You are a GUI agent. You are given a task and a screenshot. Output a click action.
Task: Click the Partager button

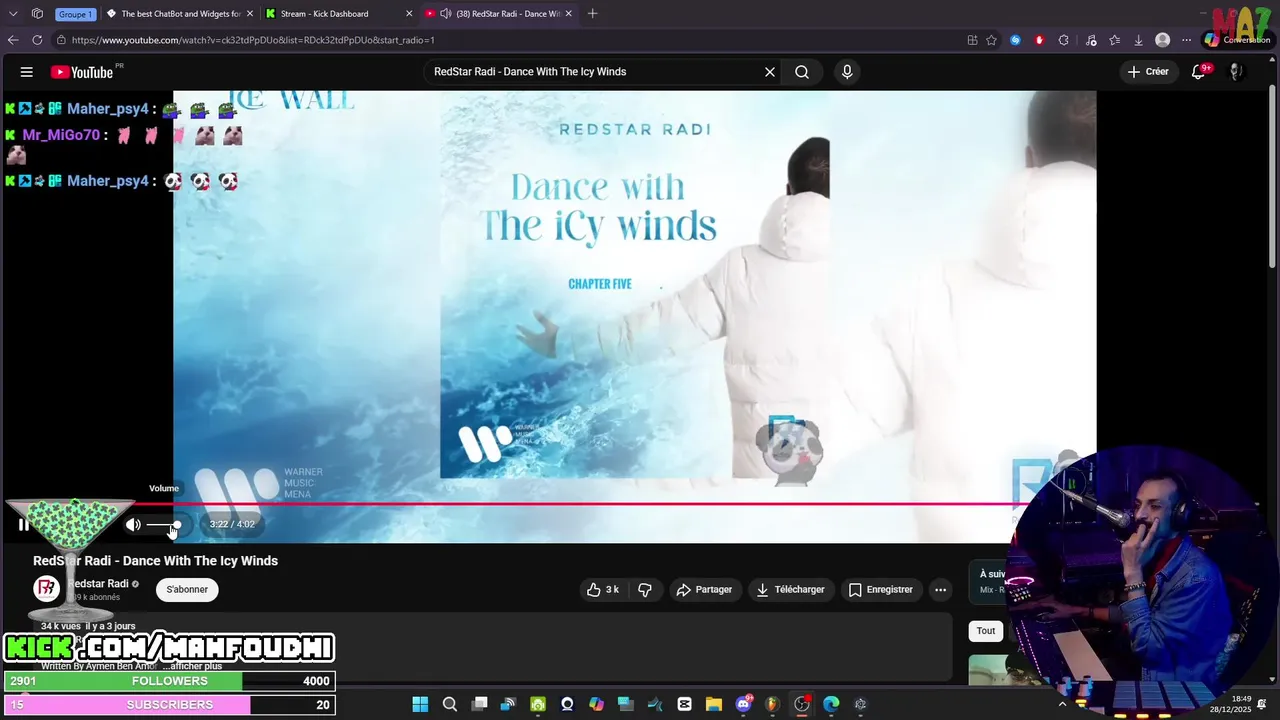(704, 590)
